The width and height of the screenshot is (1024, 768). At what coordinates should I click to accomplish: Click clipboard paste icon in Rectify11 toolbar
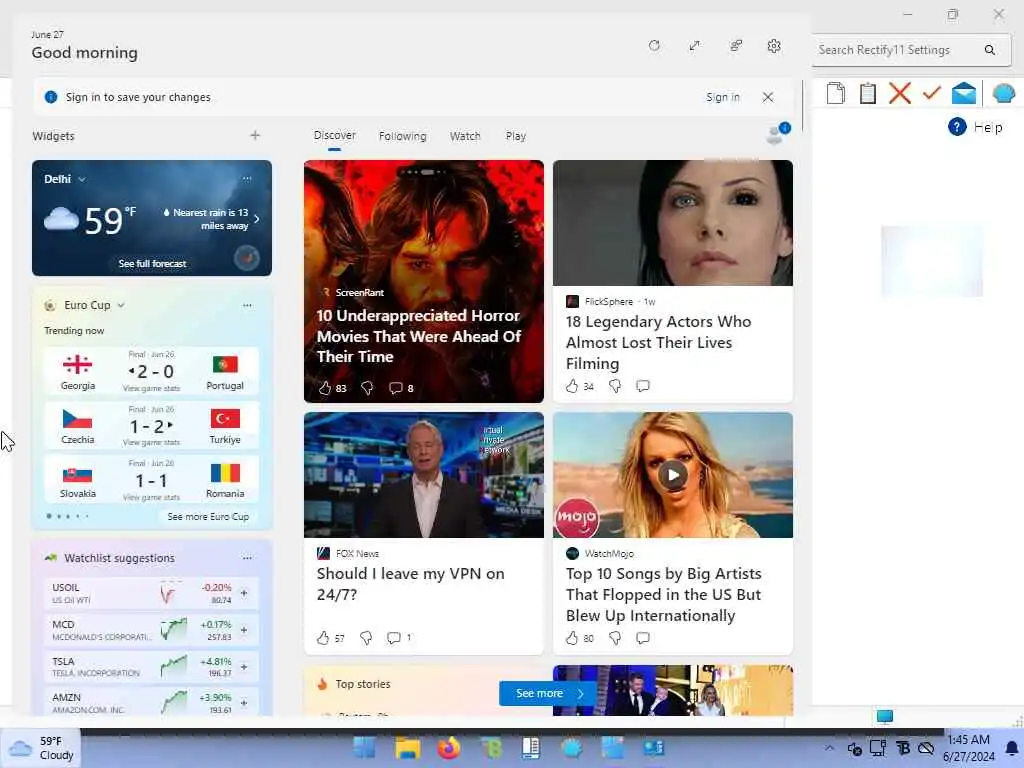pyautogui.click(x=867, y=93)
